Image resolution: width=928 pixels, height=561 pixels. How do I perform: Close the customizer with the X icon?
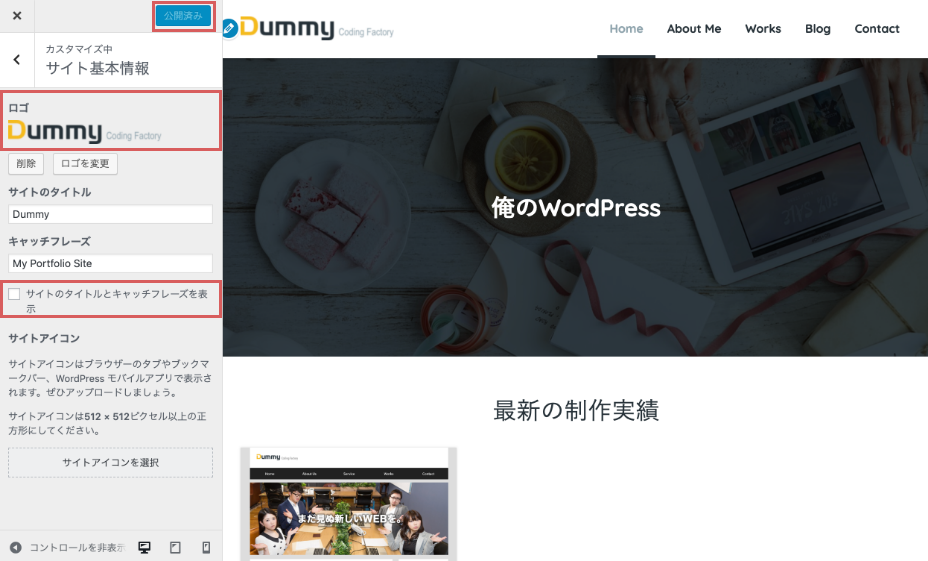pyautogui.click(x=16, y=16)
